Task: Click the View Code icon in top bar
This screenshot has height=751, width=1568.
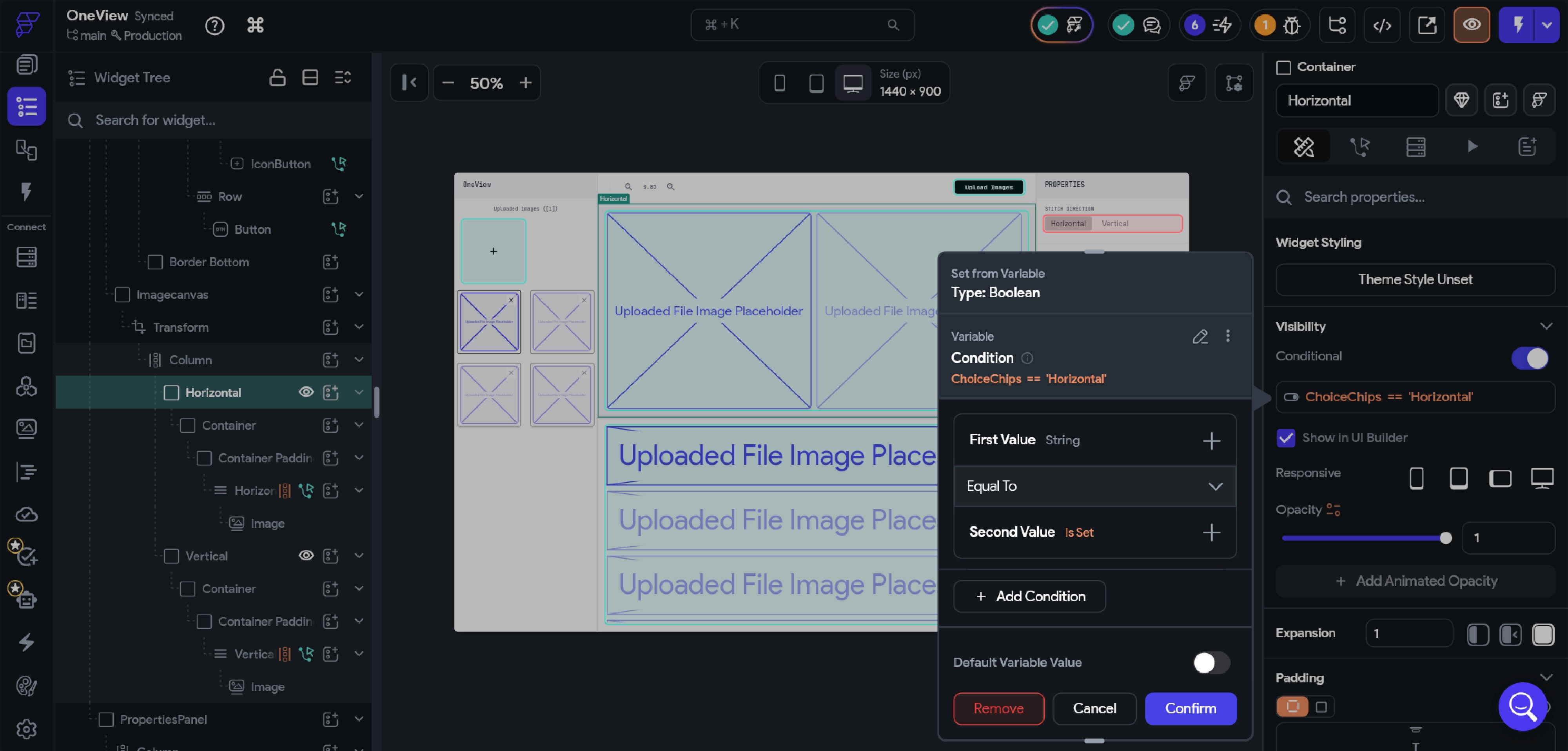Action: coord(1382,25)
